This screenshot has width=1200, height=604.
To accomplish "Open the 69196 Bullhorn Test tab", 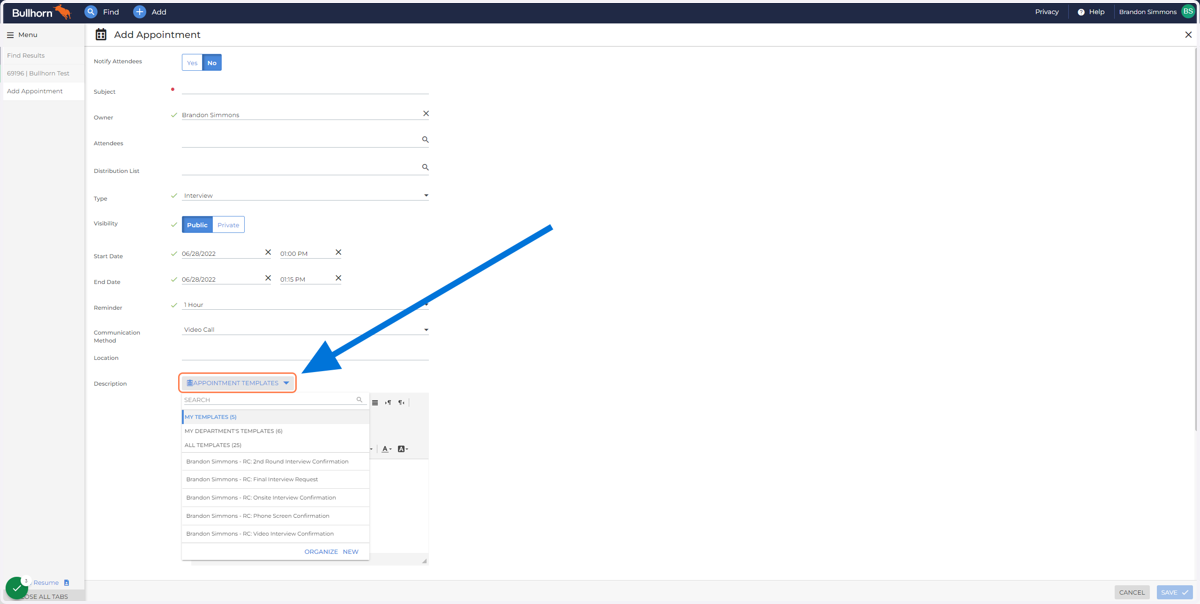I will click(x=43, y=74).
